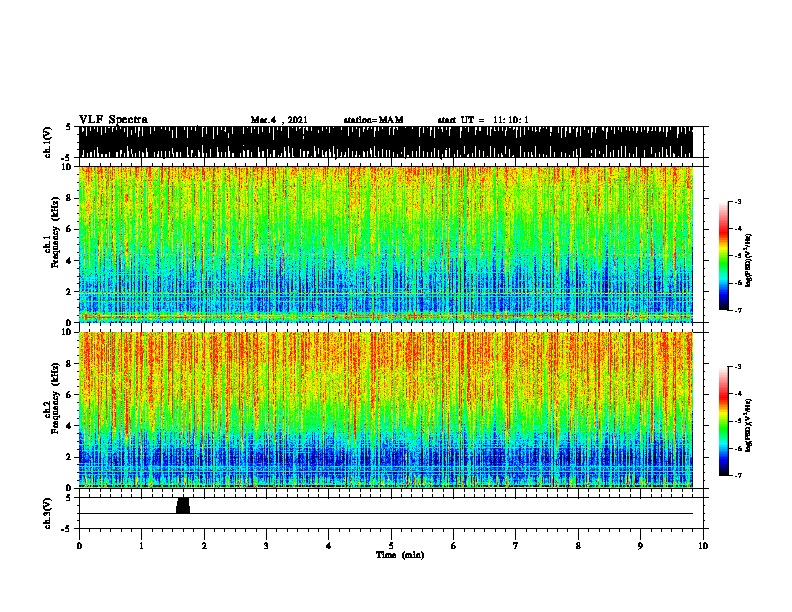Screen dimensions: 792x612
Task: Click time axis tick label "2"
Action: pos(204,546)
